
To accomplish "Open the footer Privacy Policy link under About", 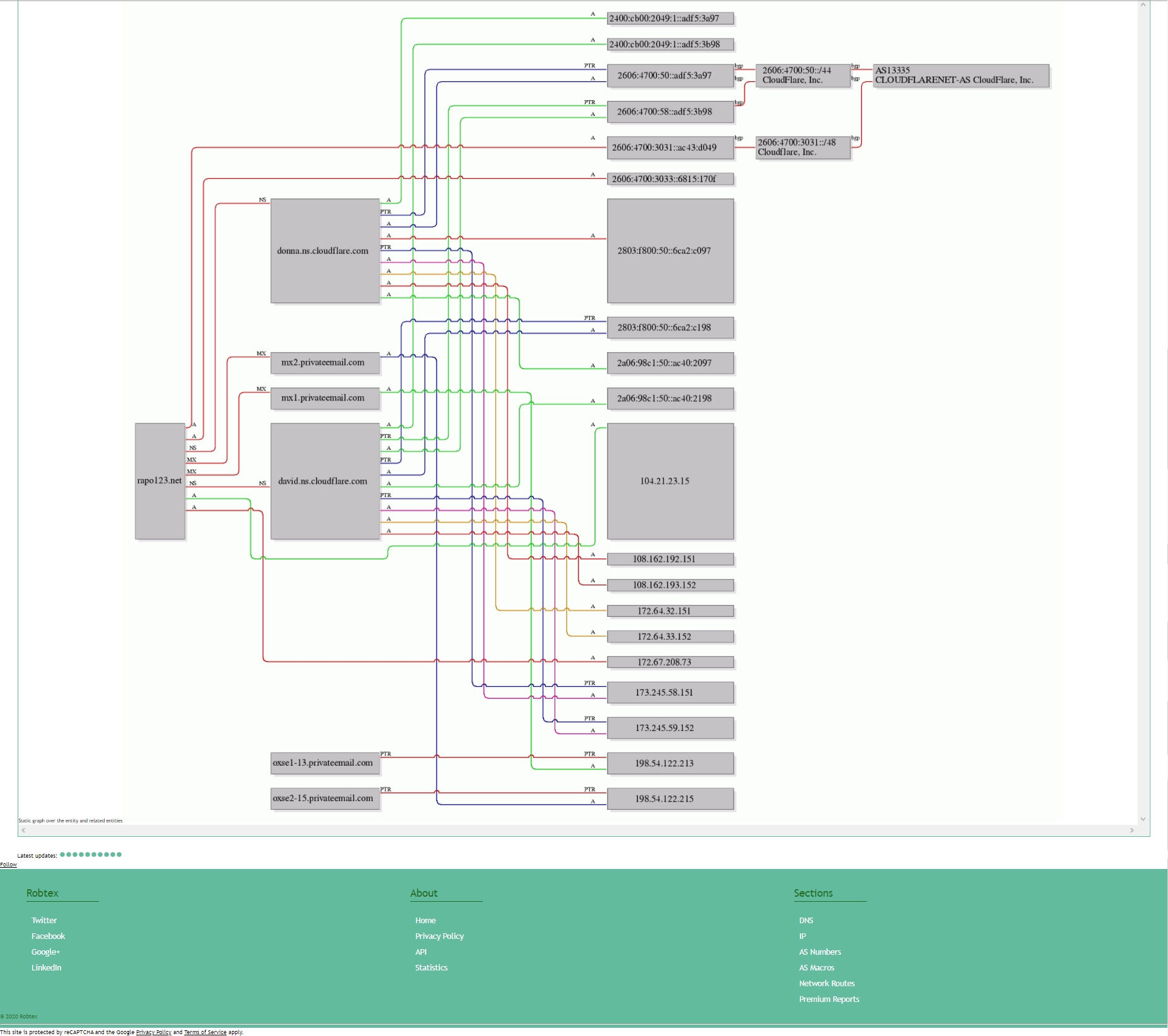I will [439, 936].
